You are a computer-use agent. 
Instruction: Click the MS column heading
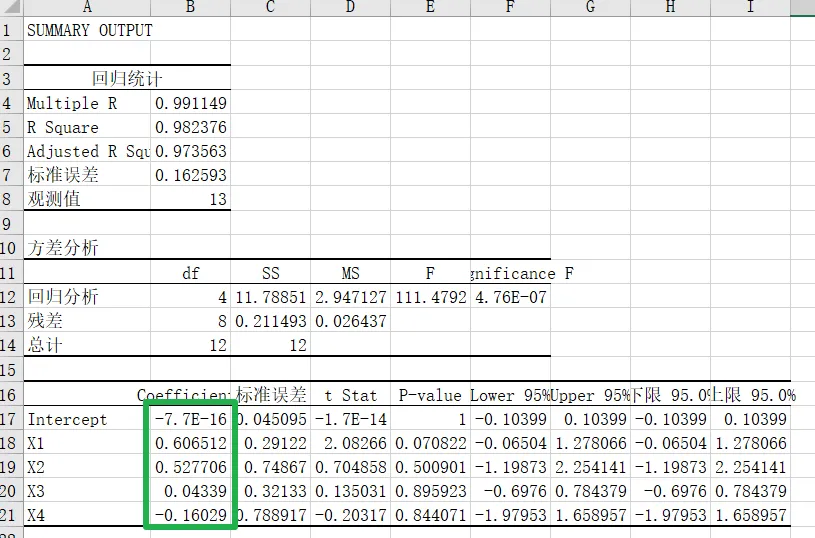pos(350,272)
